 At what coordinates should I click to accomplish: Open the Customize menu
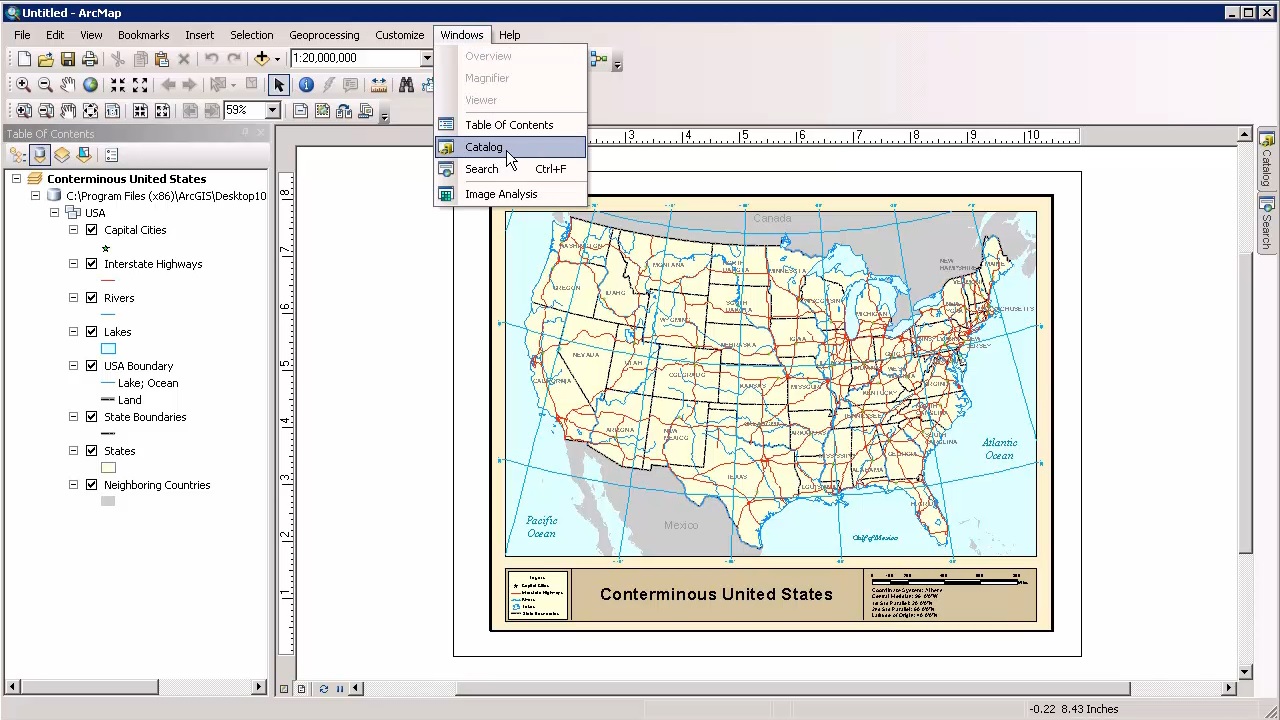399,35
